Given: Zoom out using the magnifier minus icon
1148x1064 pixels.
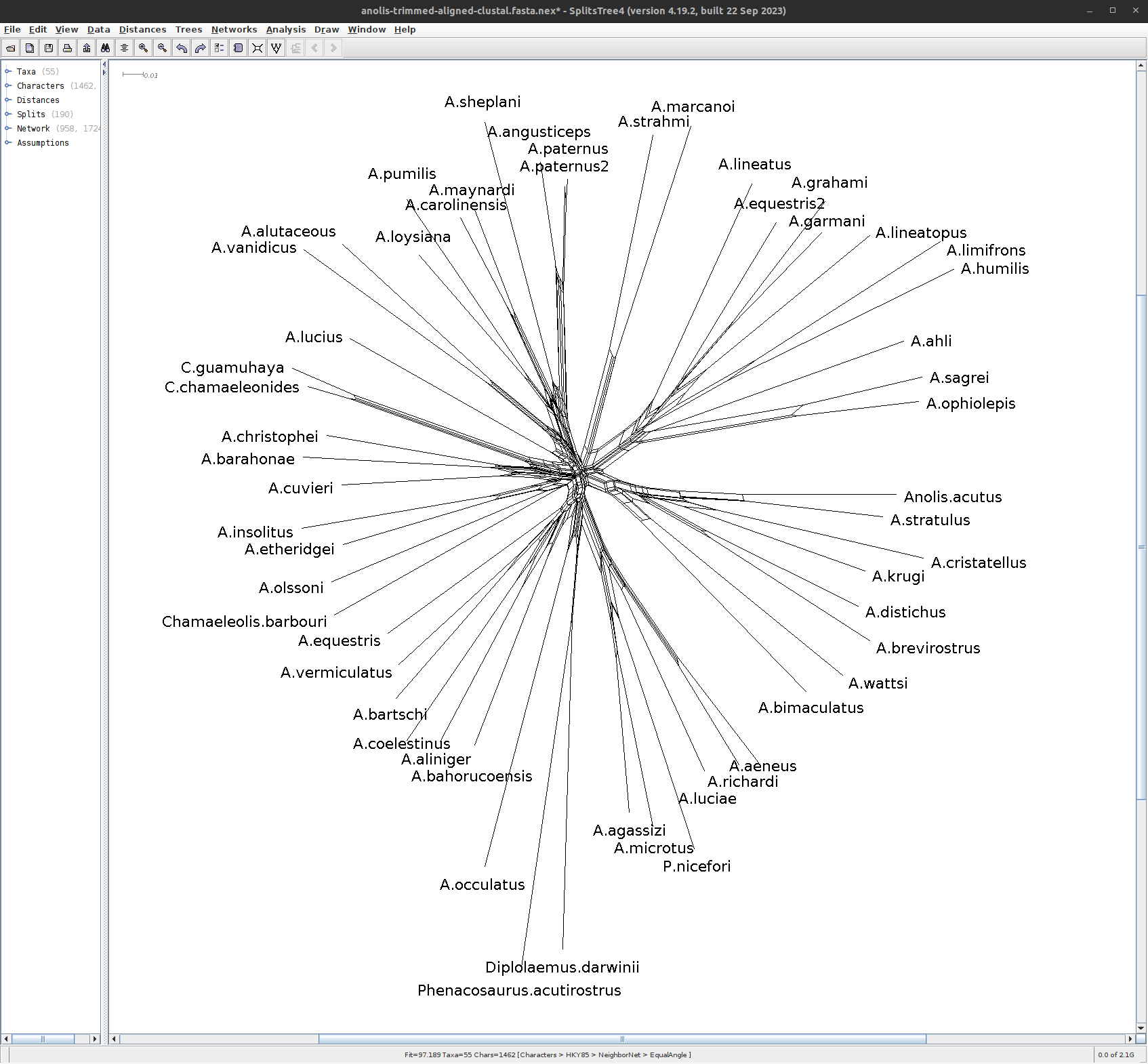Looking at the screenshot, I should 163,48.
